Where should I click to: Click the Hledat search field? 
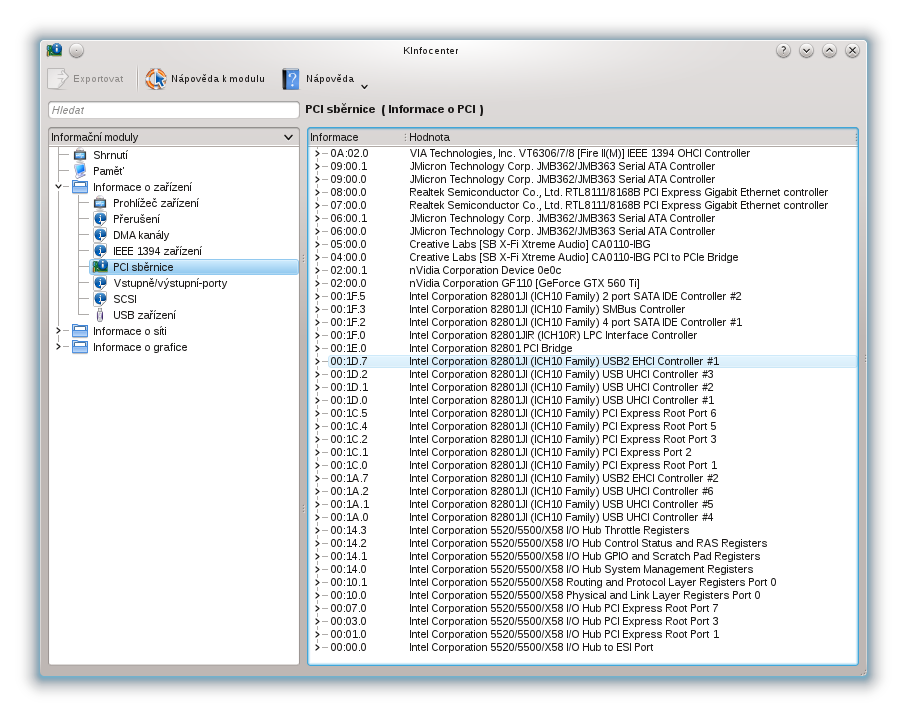pos(174,110)
